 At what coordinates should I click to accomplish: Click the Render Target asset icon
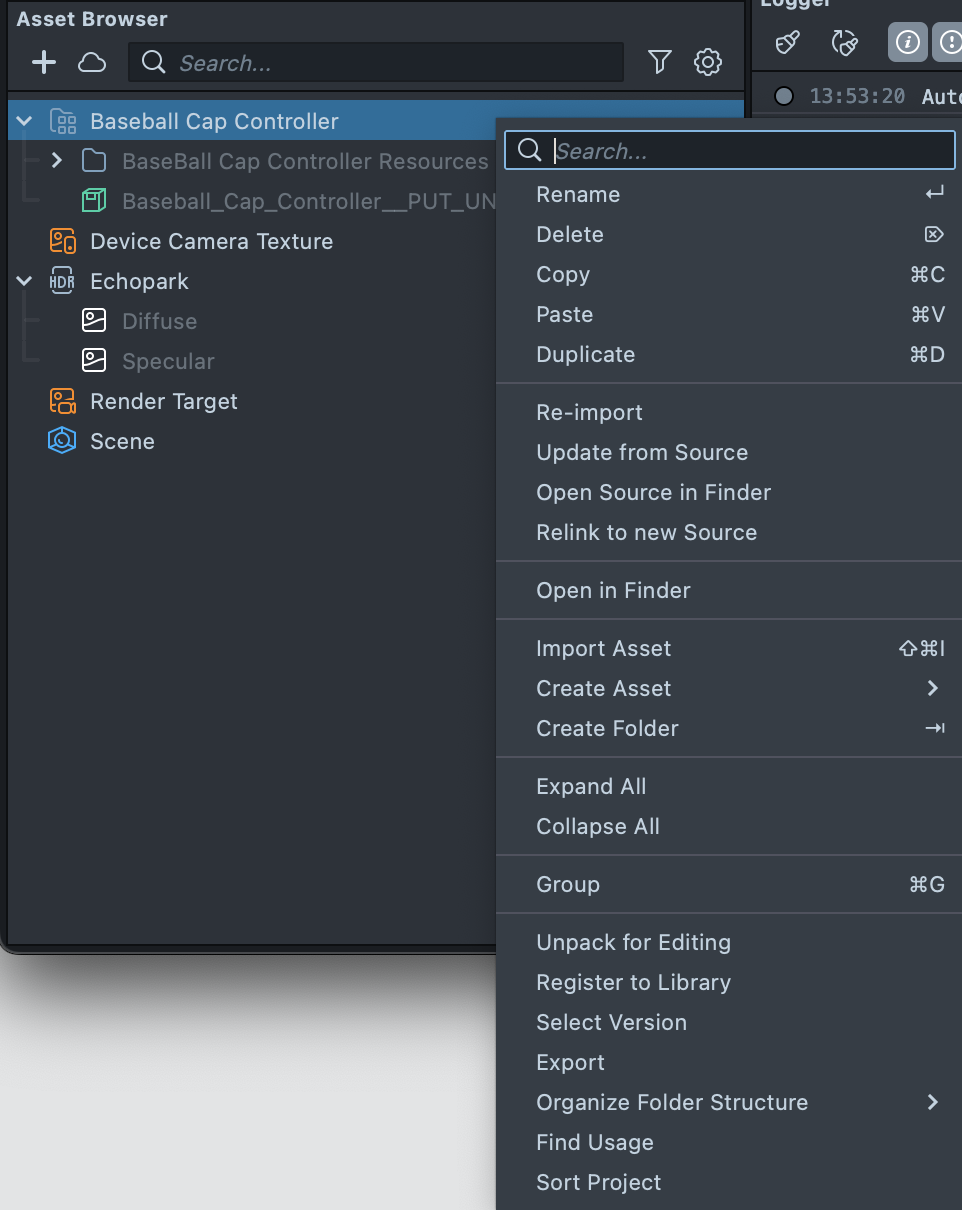tap(62, 401)
